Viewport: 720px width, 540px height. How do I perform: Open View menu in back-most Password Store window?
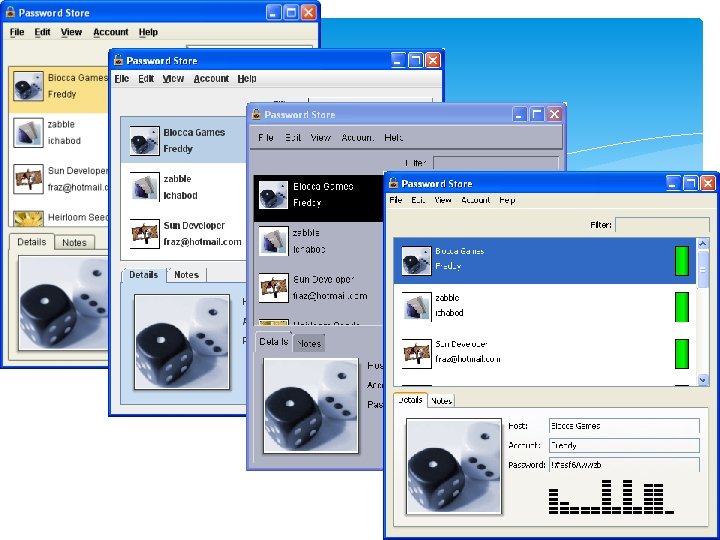(x=71, y=32)
